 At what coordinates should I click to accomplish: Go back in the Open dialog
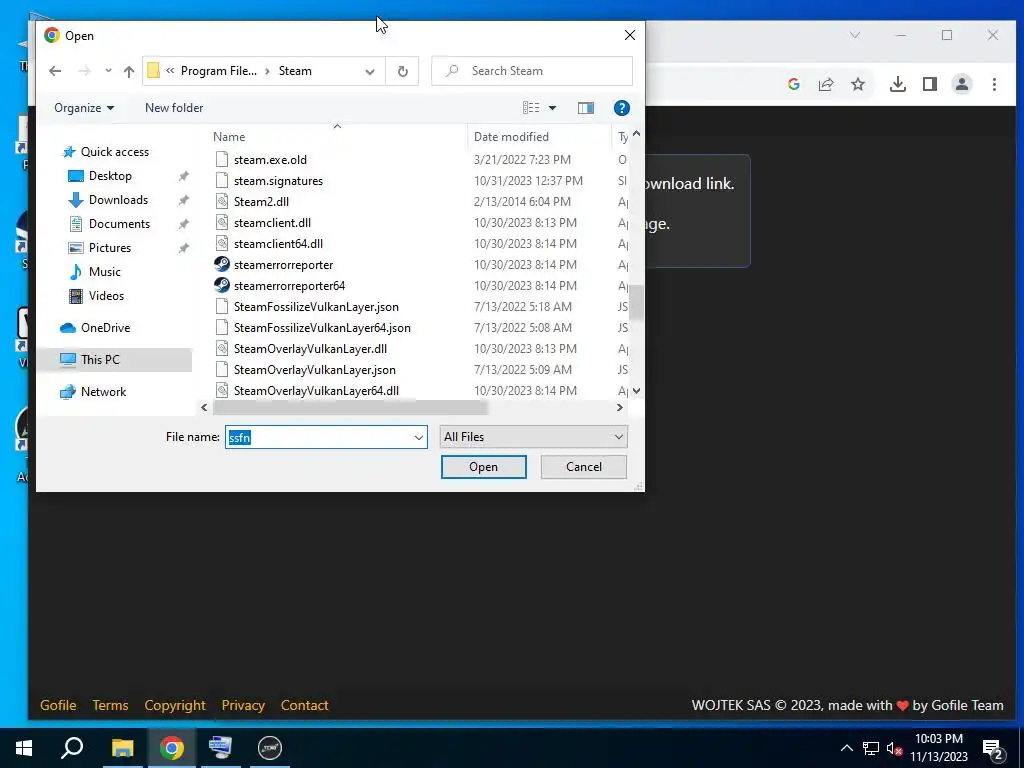pyautogui.click(x=55, y=71)
